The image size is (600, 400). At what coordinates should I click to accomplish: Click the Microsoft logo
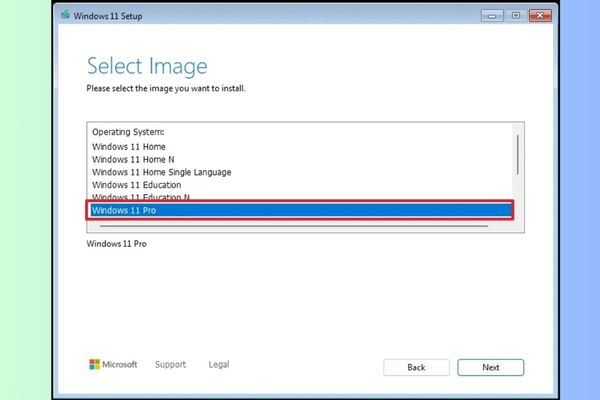(x=113, y=364)
